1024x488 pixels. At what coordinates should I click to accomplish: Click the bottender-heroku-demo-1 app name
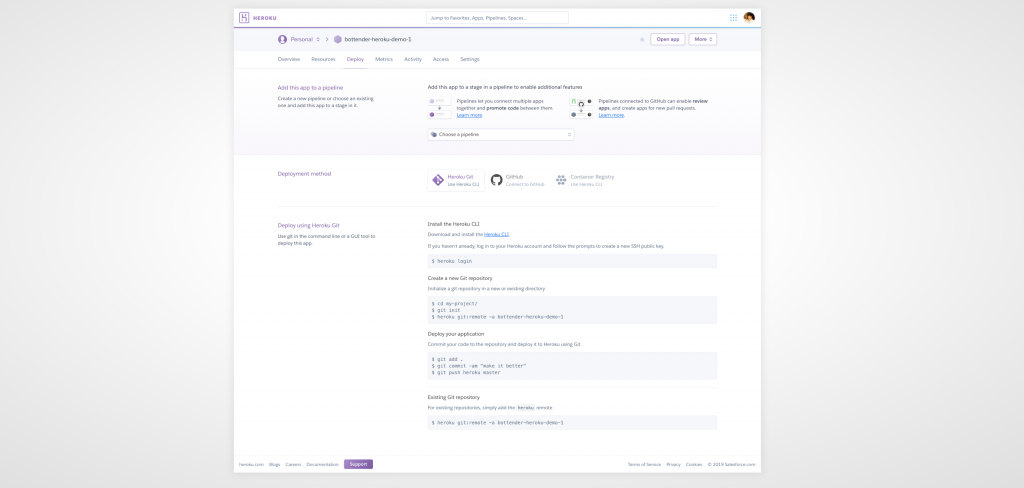[377, 39]
